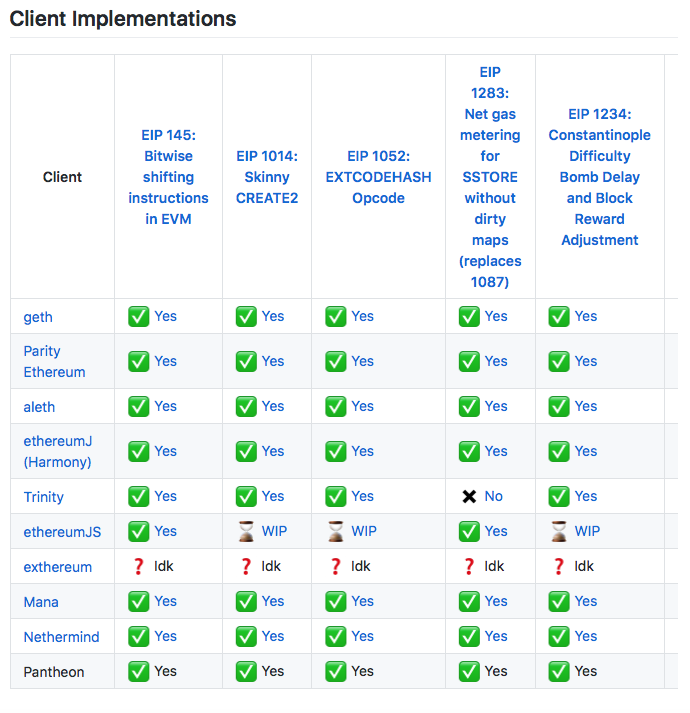The width and height of the screenshot is (690, 713).
Task: Click the Client Implementations heading
Action: pyautogui.click(x=123, y=19)
